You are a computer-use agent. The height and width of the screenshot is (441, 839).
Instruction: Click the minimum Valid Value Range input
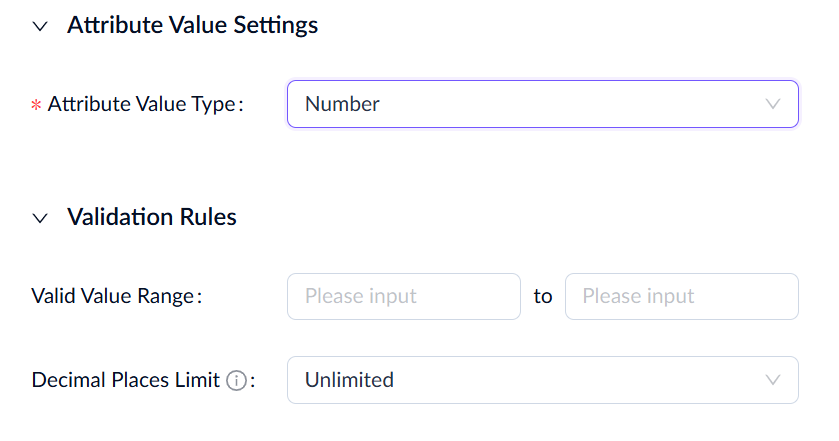pyautogui.click(x=403, y=296)
